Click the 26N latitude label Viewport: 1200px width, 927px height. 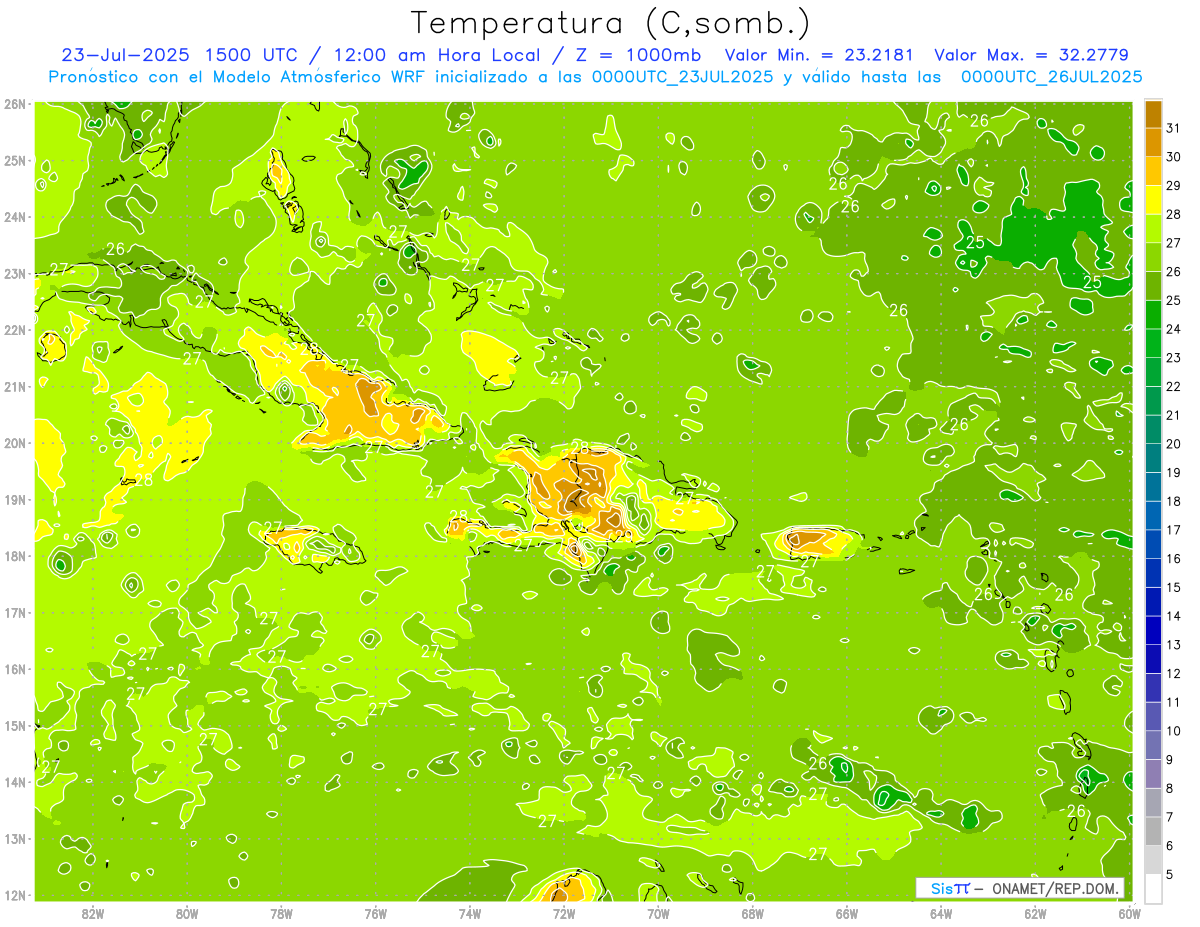(15, 104)
